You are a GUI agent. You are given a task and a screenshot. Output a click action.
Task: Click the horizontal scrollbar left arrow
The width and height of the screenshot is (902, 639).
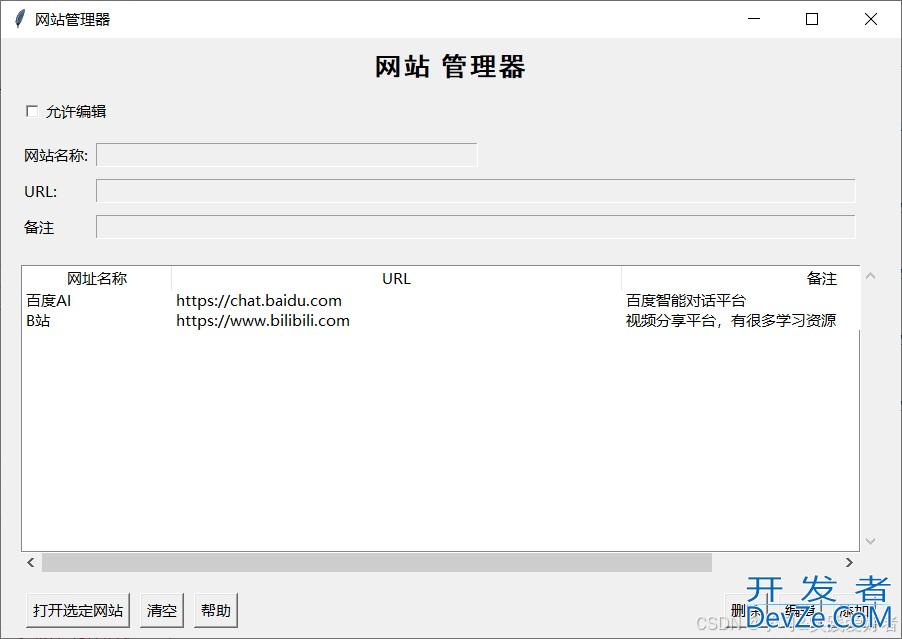click(31, 563)
